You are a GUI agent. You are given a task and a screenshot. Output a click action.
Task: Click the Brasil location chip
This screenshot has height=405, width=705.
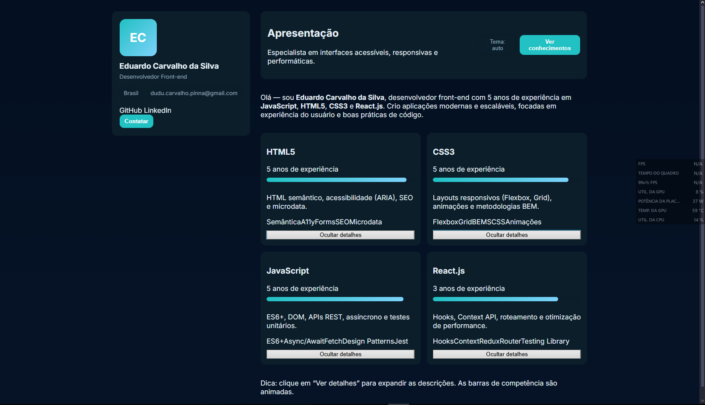coord(131,93)
